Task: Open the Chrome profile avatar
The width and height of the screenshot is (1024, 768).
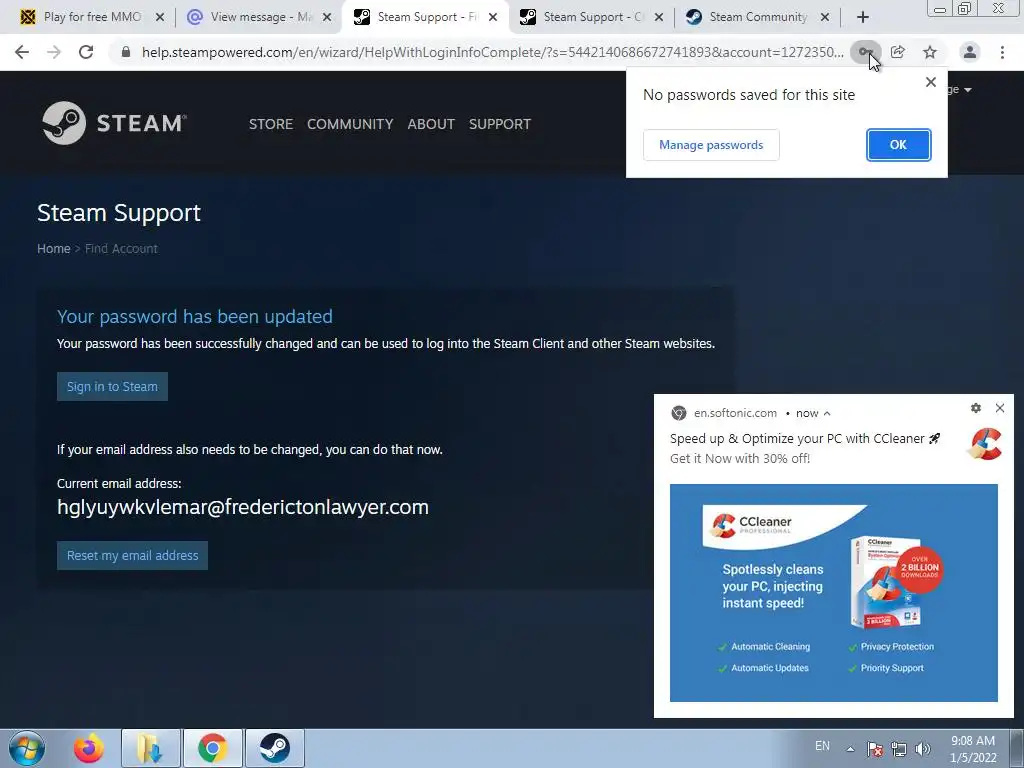Action: click(x=970, y=52)
